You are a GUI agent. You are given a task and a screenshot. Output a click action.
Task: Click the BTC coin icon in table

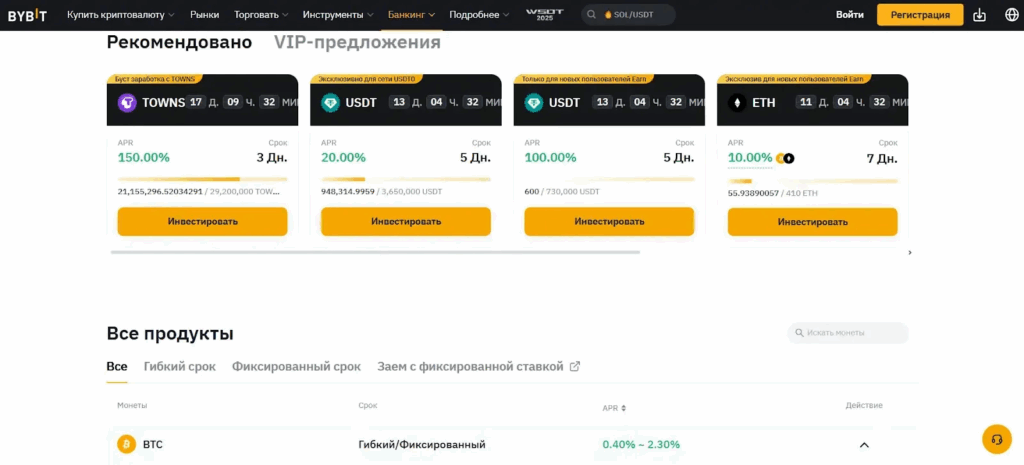pos(126,444)
